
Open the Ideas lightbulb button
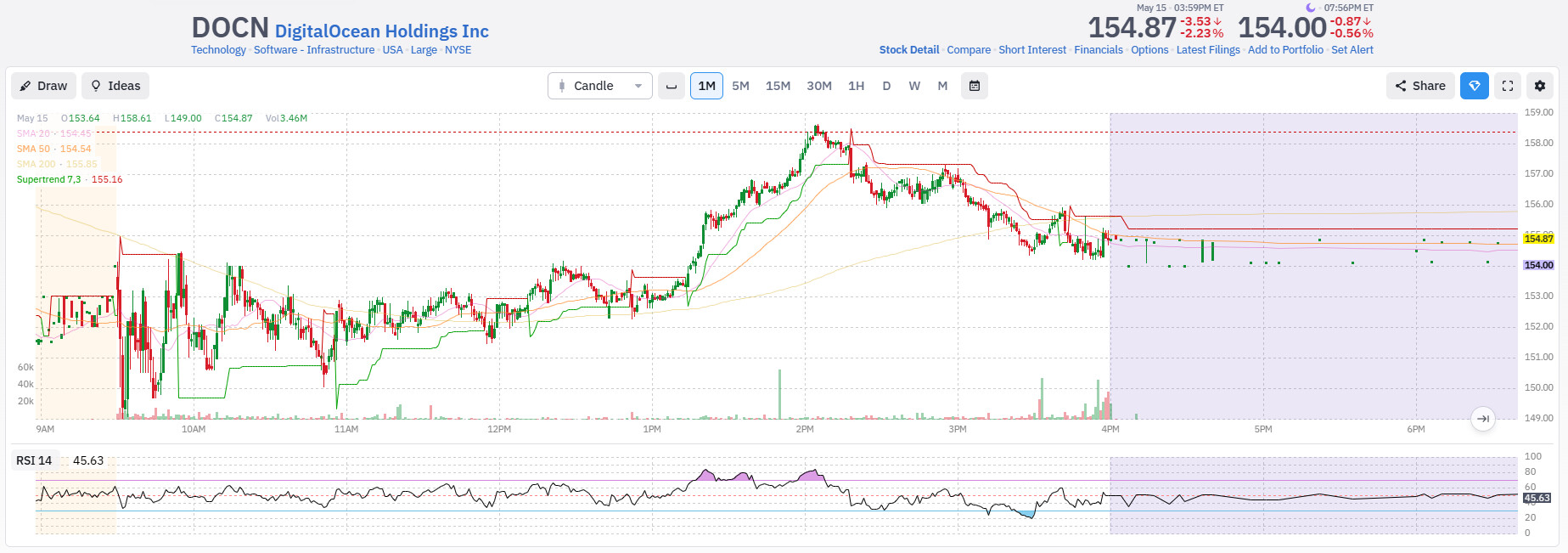tap(115, 86)
